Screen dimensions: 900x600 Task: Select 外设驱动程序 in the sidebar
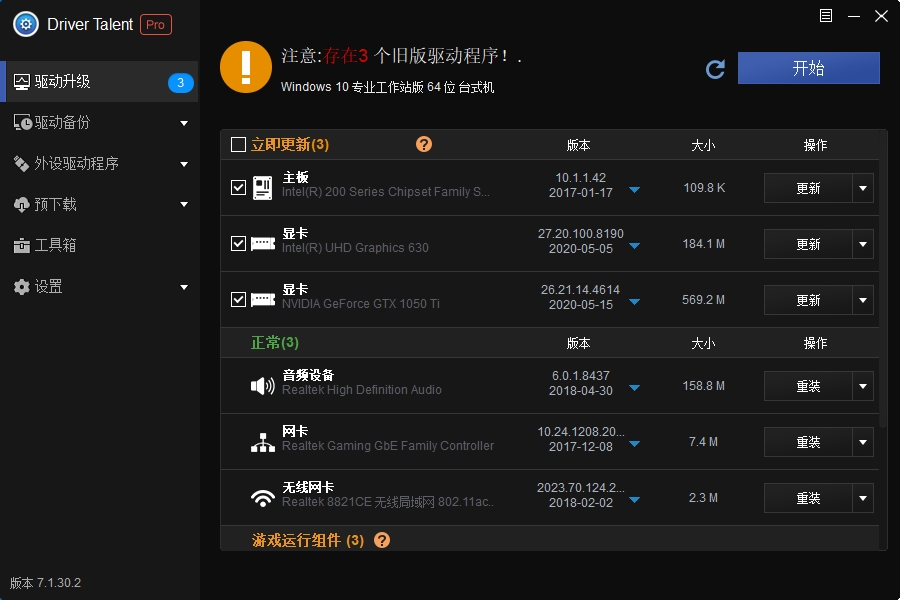[99, 164]
